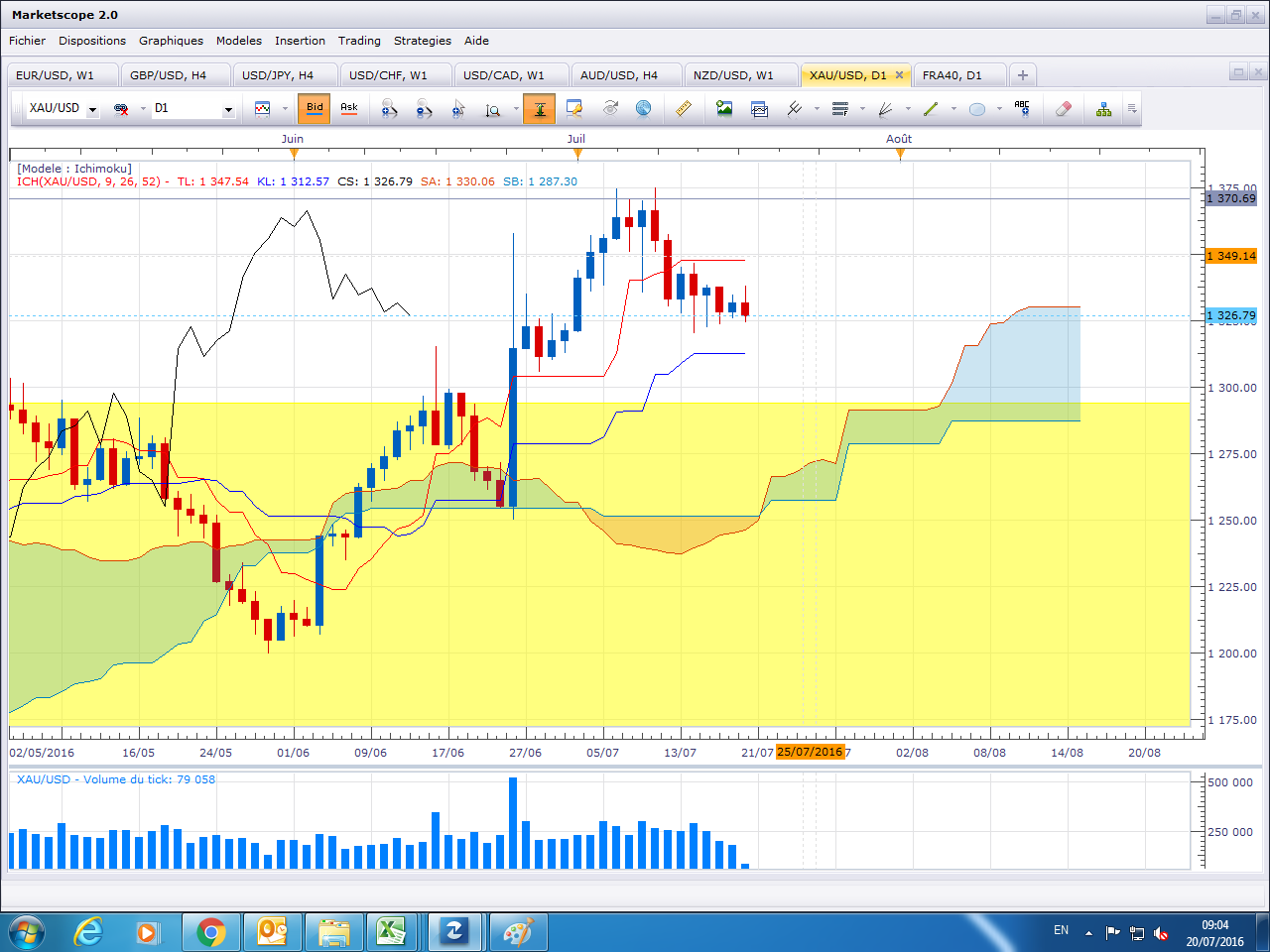Click the 1 370.69 price level marker
1270x952 pixels.
coord(1231,198)
